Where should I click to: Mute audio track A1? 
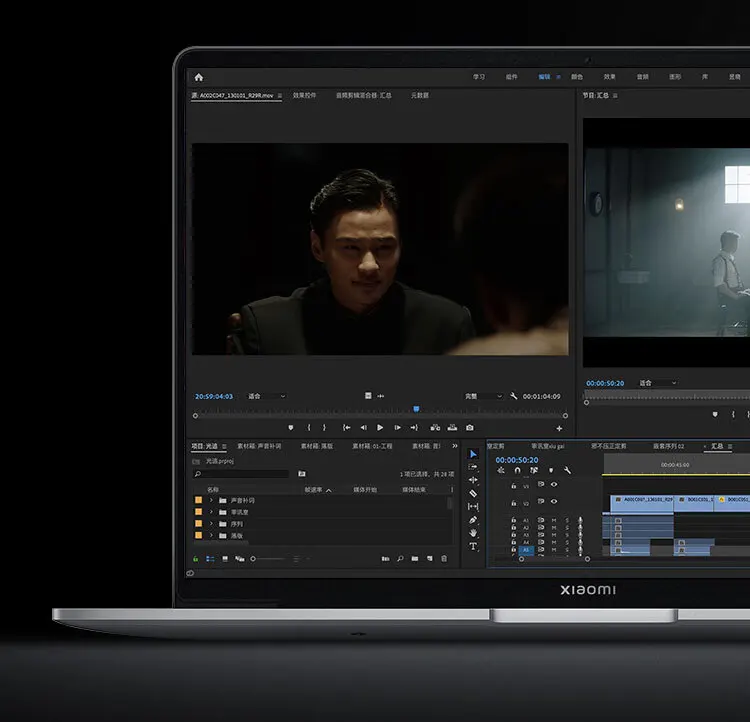coord(554,520)
